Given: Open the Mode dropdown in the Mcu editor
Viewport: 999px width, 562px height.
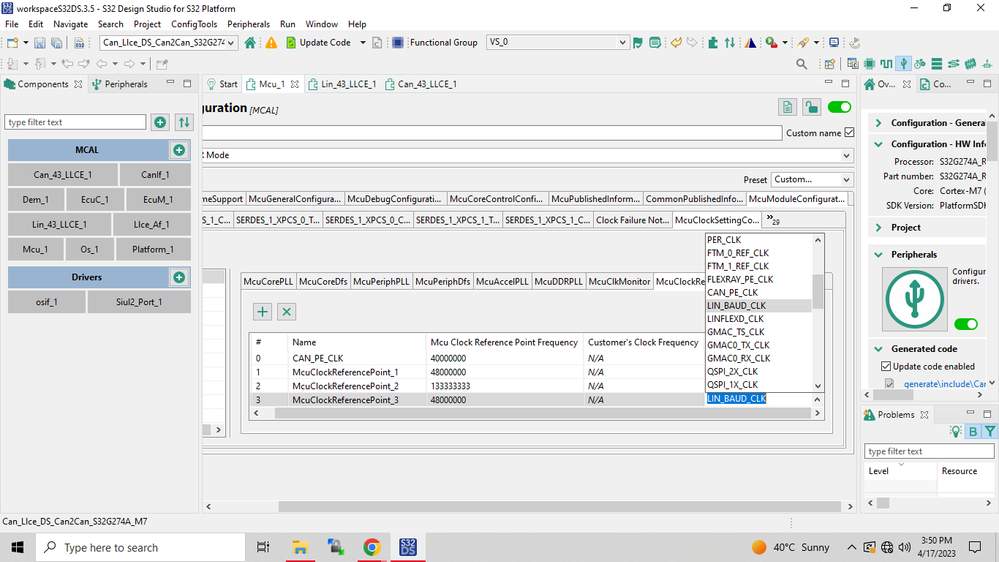Looking at the screenshot, I should 846,155.
